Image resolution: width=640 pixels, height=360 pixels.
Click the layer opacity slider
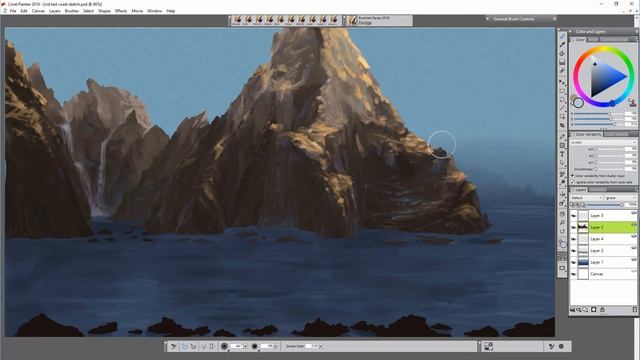(x=605, y=204)
